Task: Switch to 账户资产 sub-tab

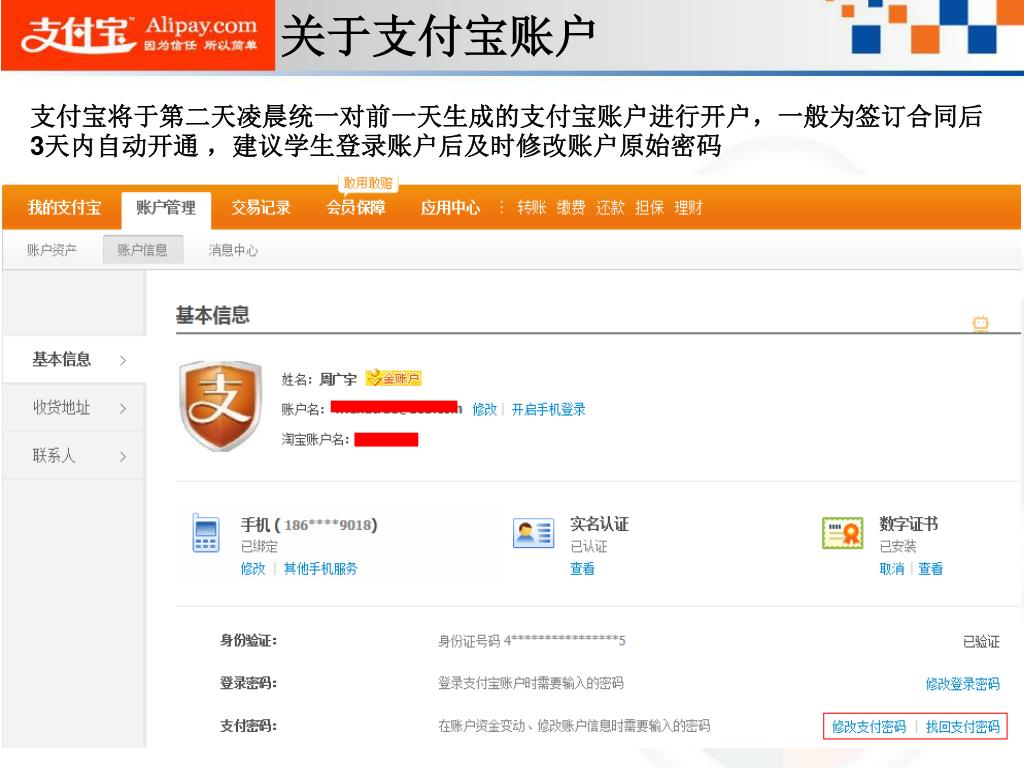Action: pyautogui.click(x=52, y=249)
